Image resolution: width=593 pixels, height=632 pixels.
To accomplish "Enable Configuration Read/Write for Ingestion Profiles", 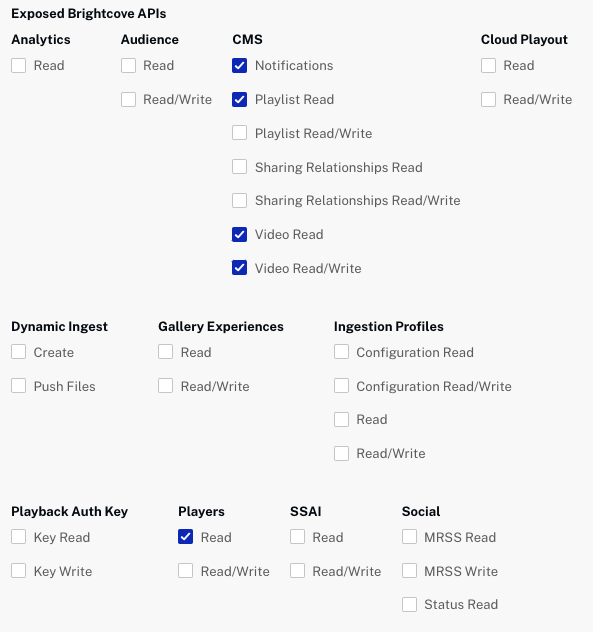I will [341, 386].
